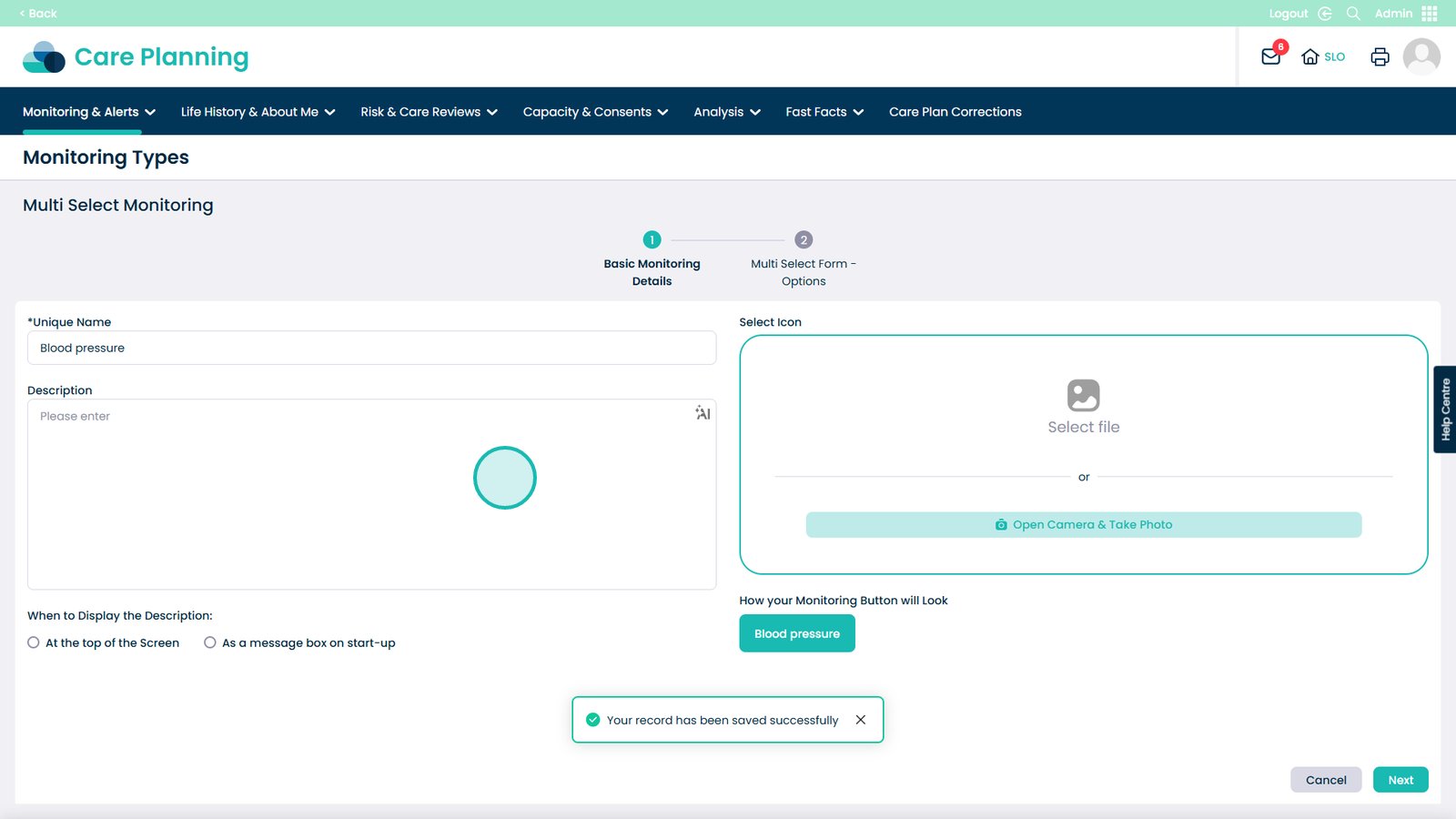The height and width of the screenshot is (819, 1456).
Task: Dismiss the saved successfully notification
Action: [860, 720]
